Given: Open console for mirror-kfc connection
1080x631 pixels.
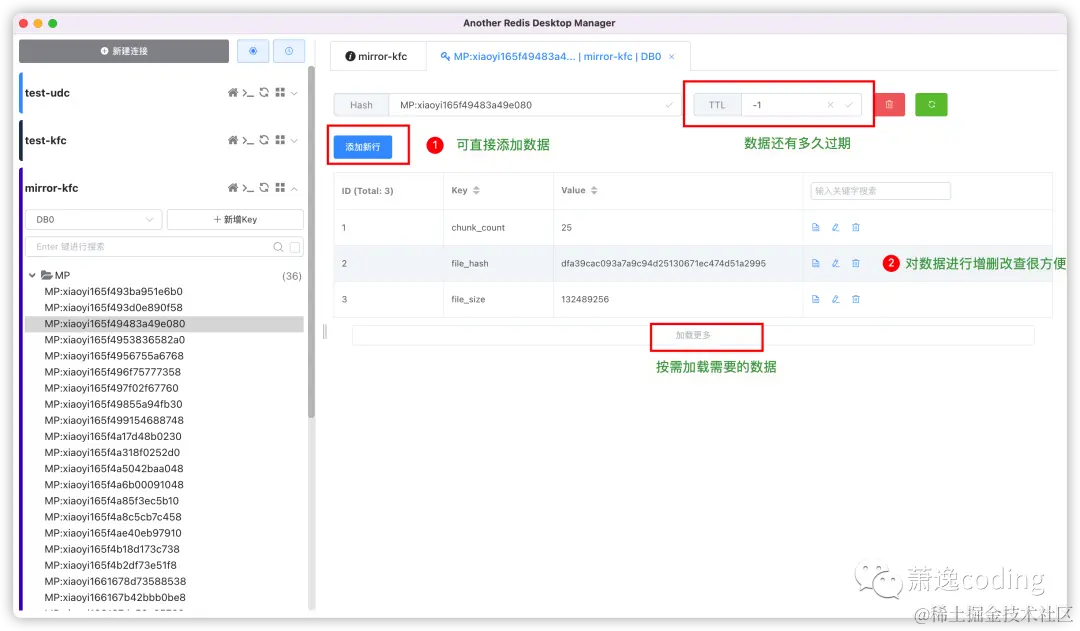Looking at the screenshot, I should coord(248,187).
